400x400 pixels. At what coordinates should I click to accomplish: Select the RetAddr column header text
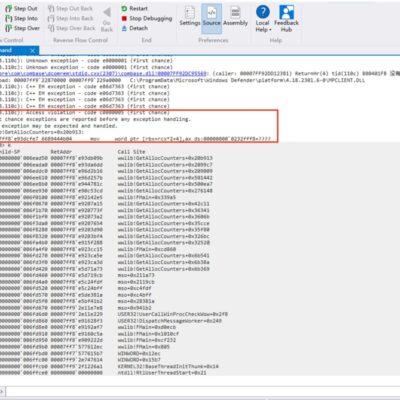pos(61,152)
